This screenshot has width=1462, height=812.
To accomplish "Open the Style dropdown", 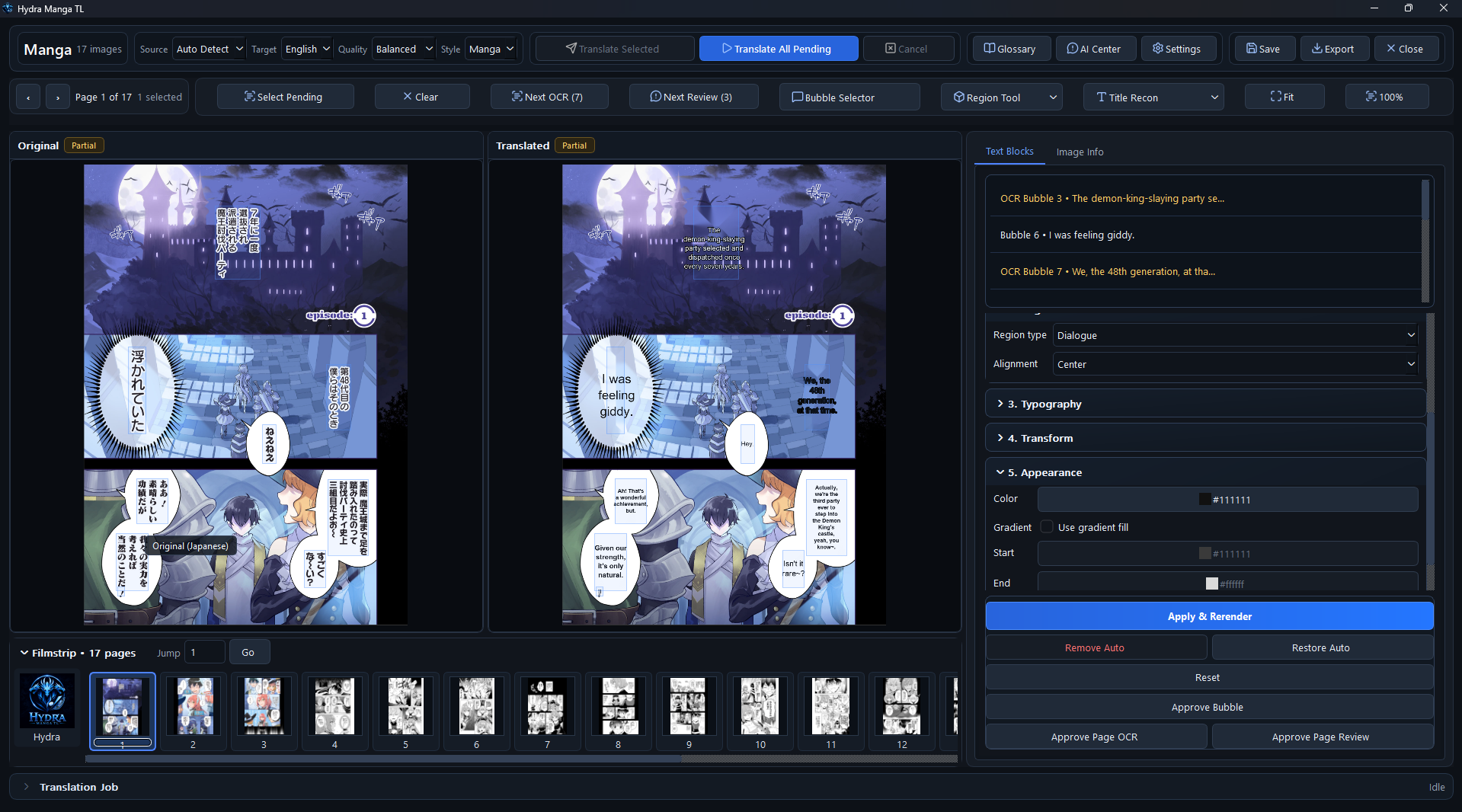I will (x=491, y=49).
